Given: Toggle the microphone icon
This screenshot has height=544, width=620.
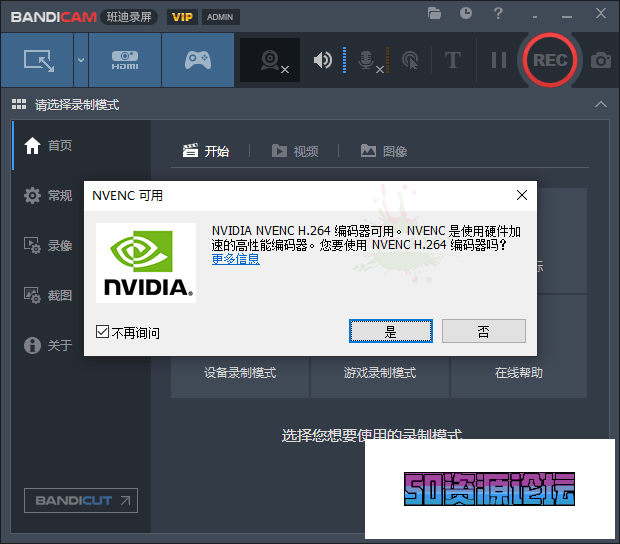Looking at the screenshot, I should click(367, 60).
